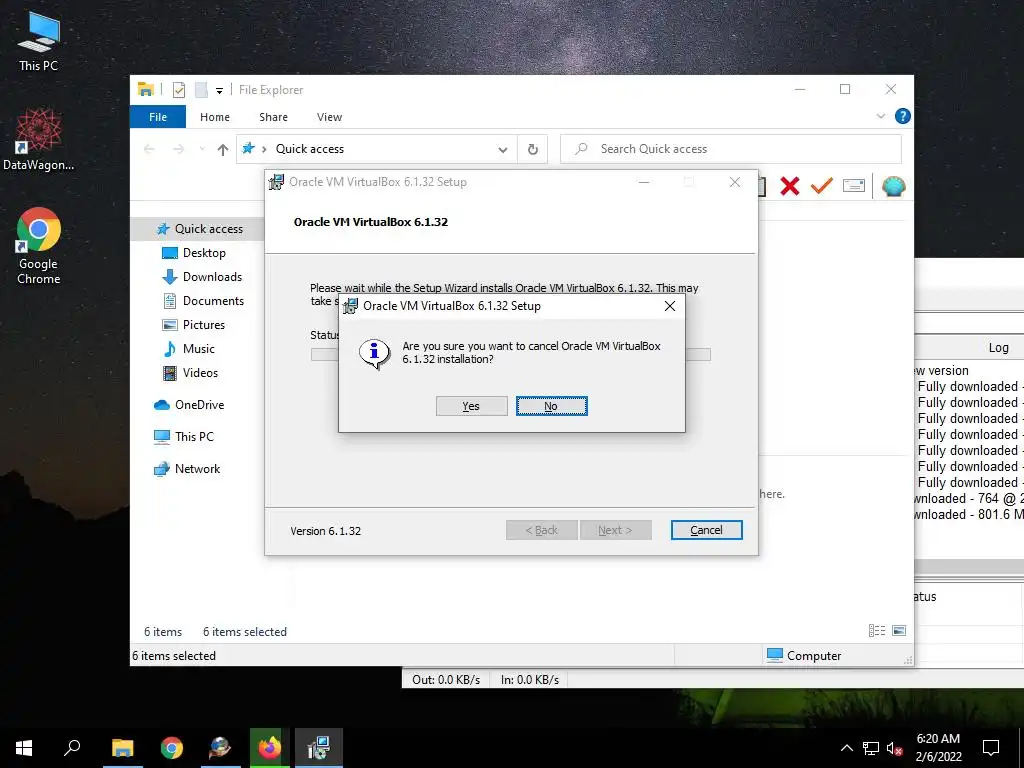
Task: Open the Customize Quick Access Toolbar dropdown
Action: [x=219, y=91]
